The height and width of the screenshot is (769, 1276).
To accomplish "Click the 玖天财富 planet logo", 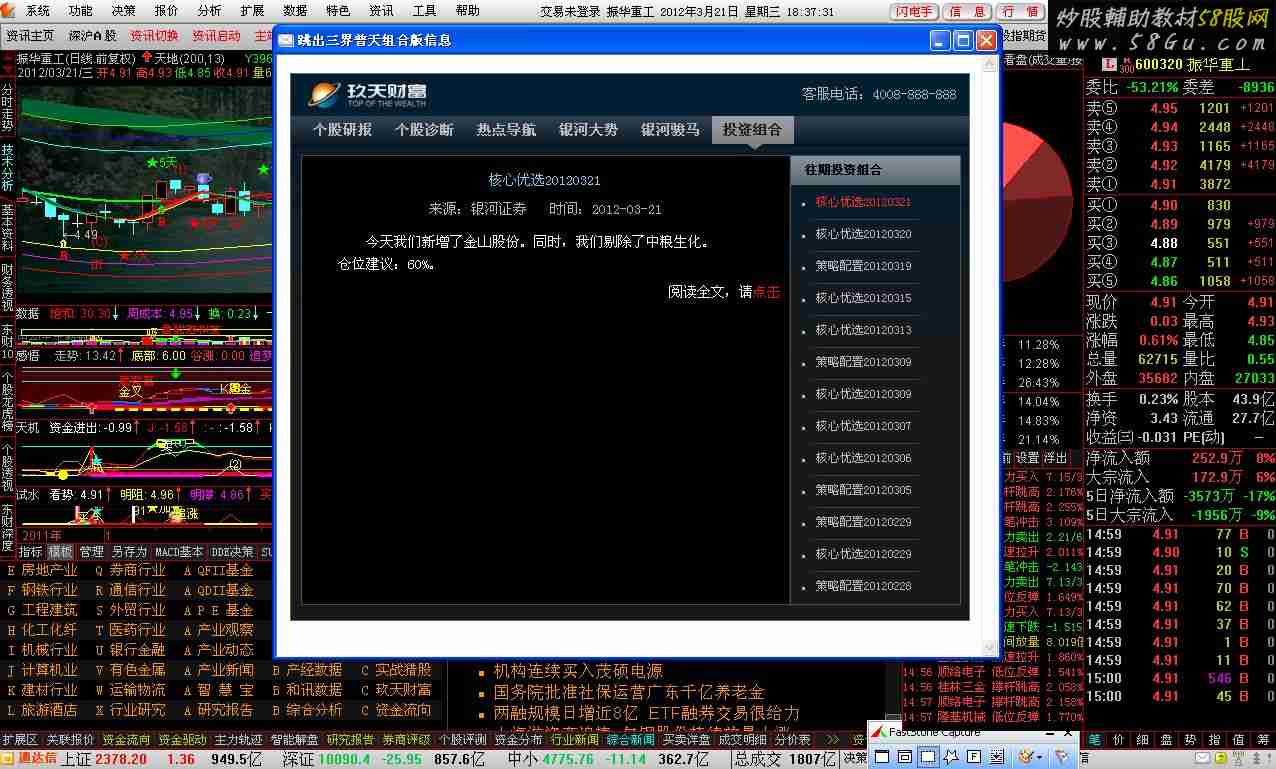I will coord(324,94).
